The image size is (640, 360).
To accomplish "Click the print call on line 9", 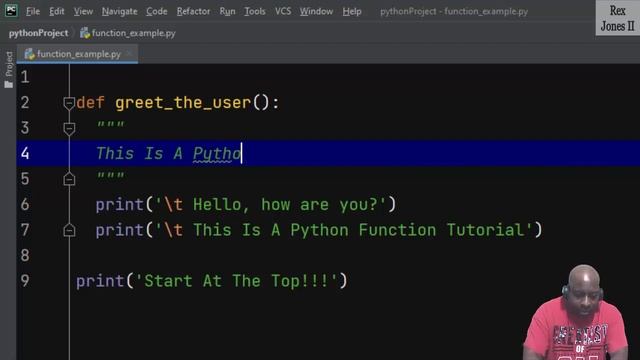I will [100, 281].
